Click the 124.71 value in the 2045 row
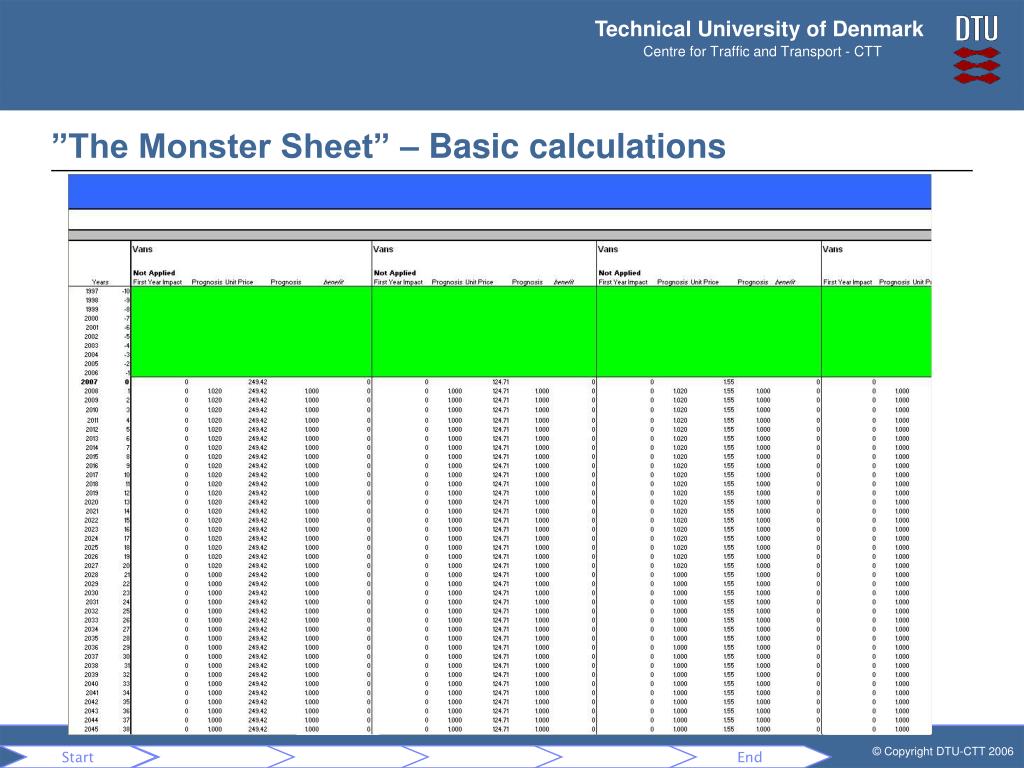This screenshot has width=1024, height=768. pos(501,729)
